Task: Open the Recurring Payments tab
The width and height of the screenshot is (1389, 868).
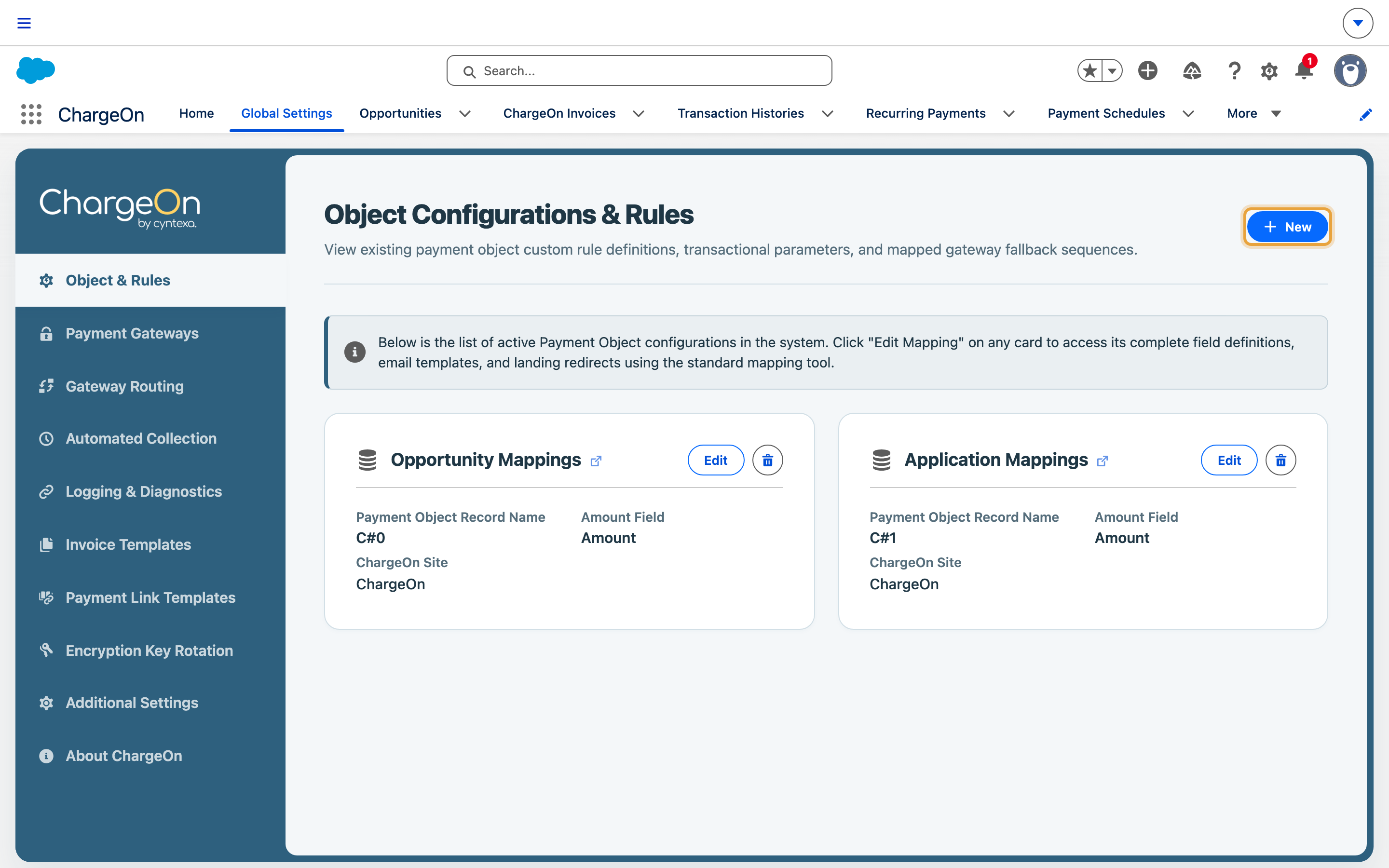Action: [925, 114]
